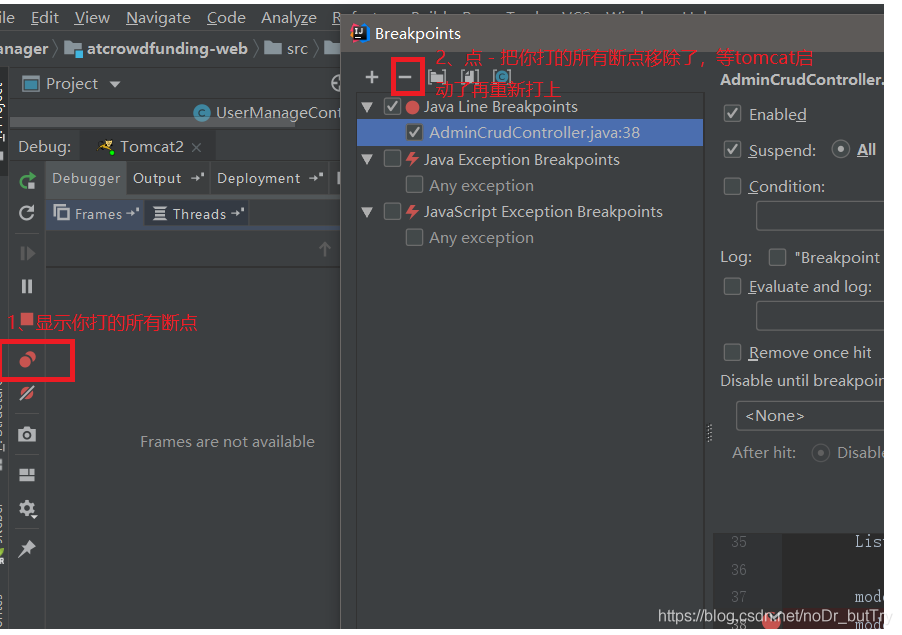Select the All suspend radio button
Screen dimensions: 902x635
(x=841, y=150)
